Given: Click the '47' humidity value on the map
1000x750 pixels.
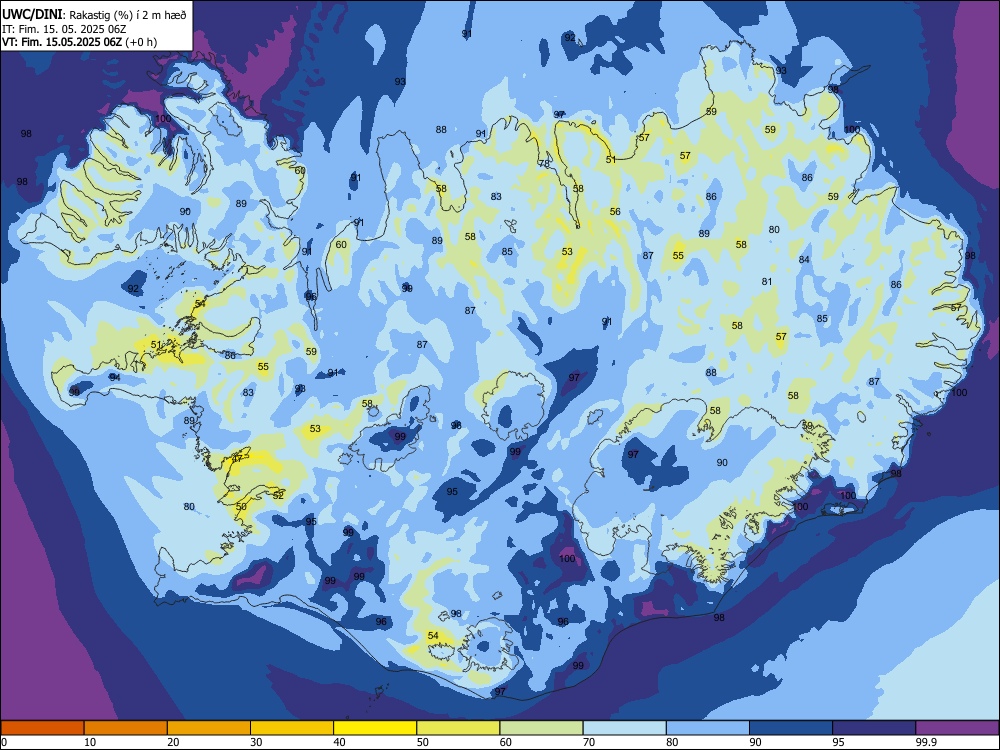Looking at the screenshot, I should tap(238, 458).
